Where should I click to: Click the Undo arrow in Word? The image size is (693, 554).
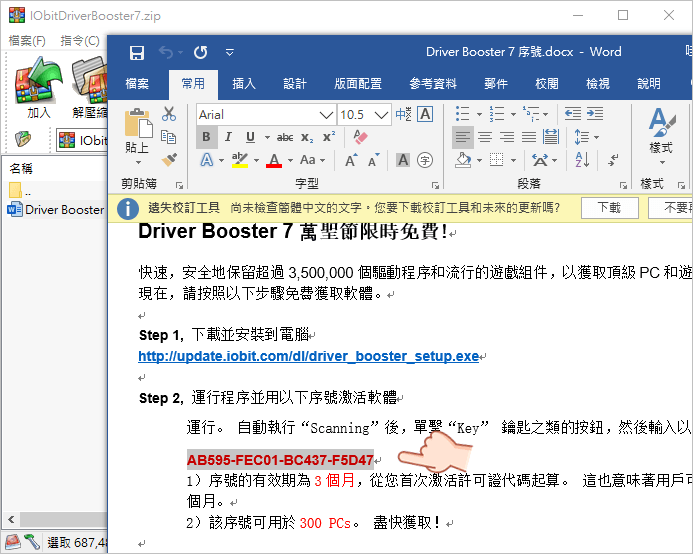(166, 53)
